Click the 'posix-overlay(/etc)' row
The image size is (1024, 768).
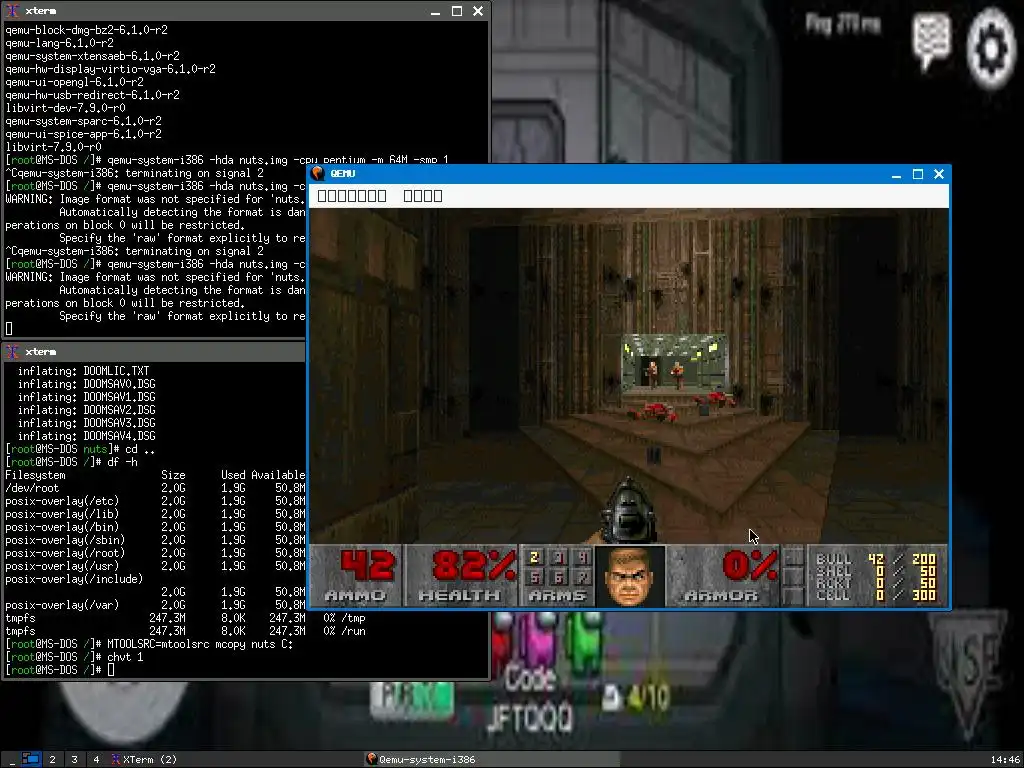pyautogui.click(x=155, y=501)
